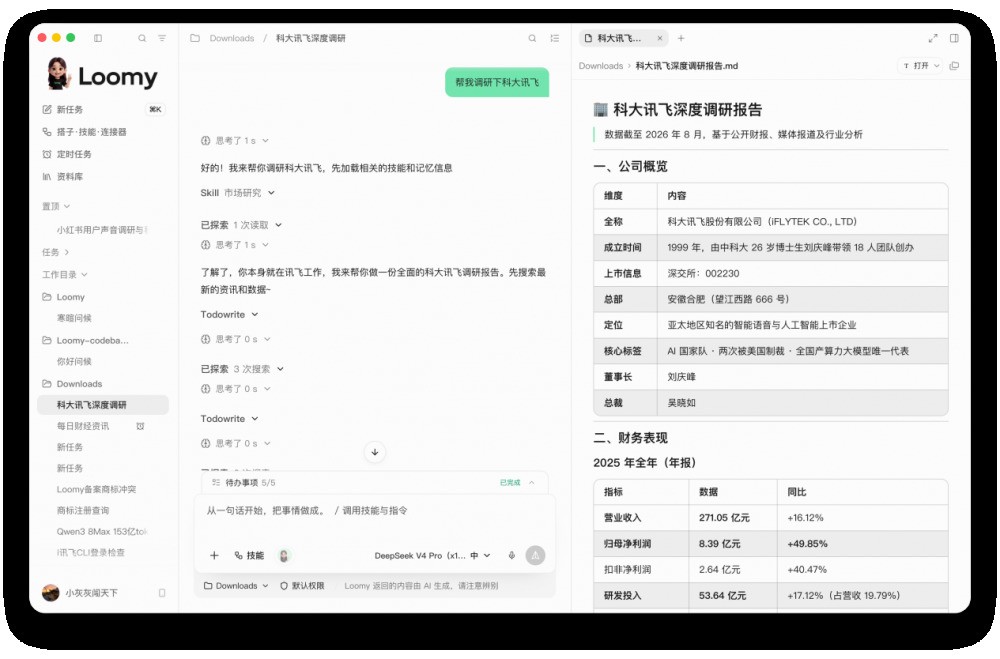Click the icon beside user 小灰灰闯天下
Screen dimensions: 1000x659
point(162,593)
